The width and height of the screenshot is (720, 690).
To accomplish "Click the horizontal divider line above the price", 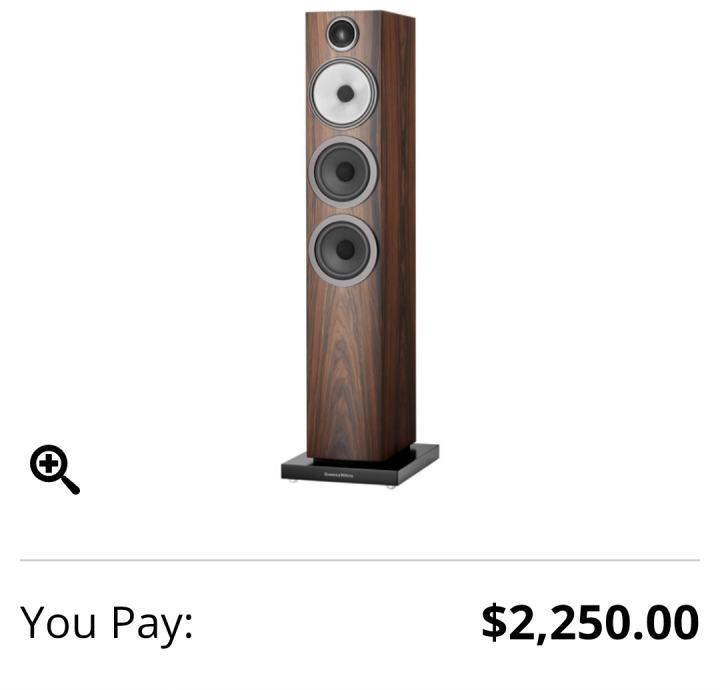I will point(360,560).
